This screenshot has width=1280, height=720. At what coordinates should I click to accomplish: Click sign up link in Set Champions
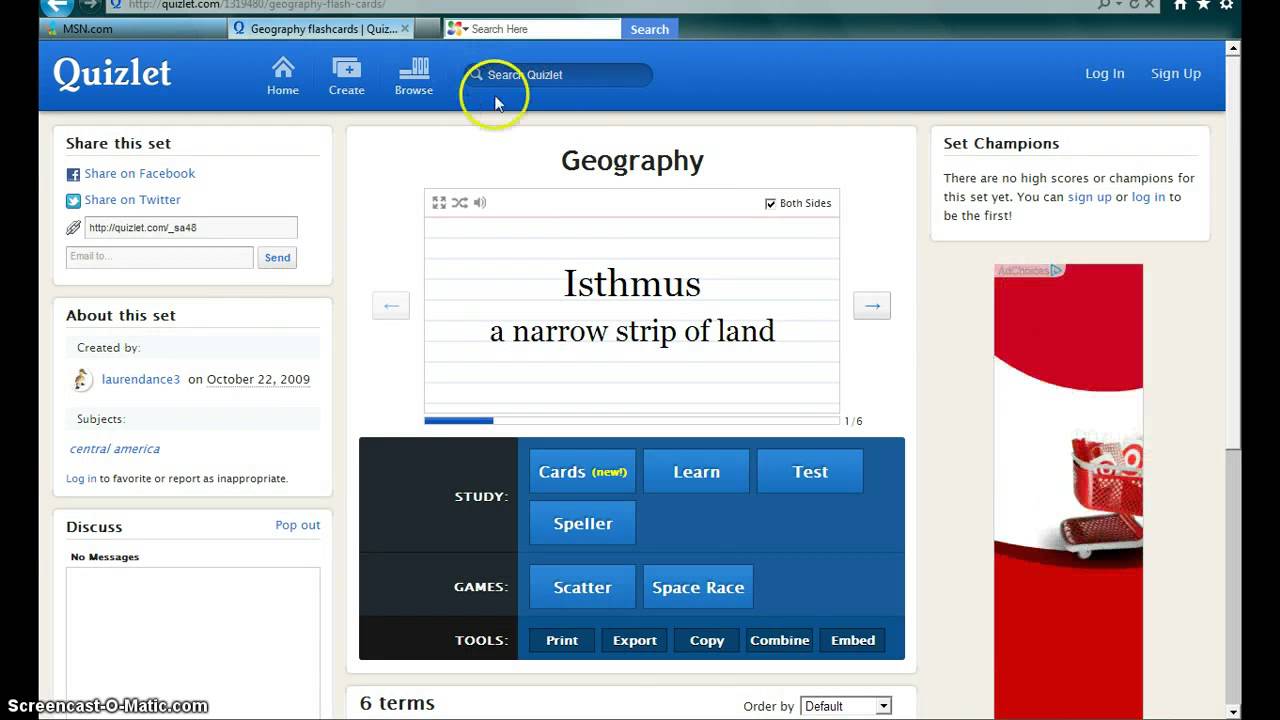pos(1090,197)
